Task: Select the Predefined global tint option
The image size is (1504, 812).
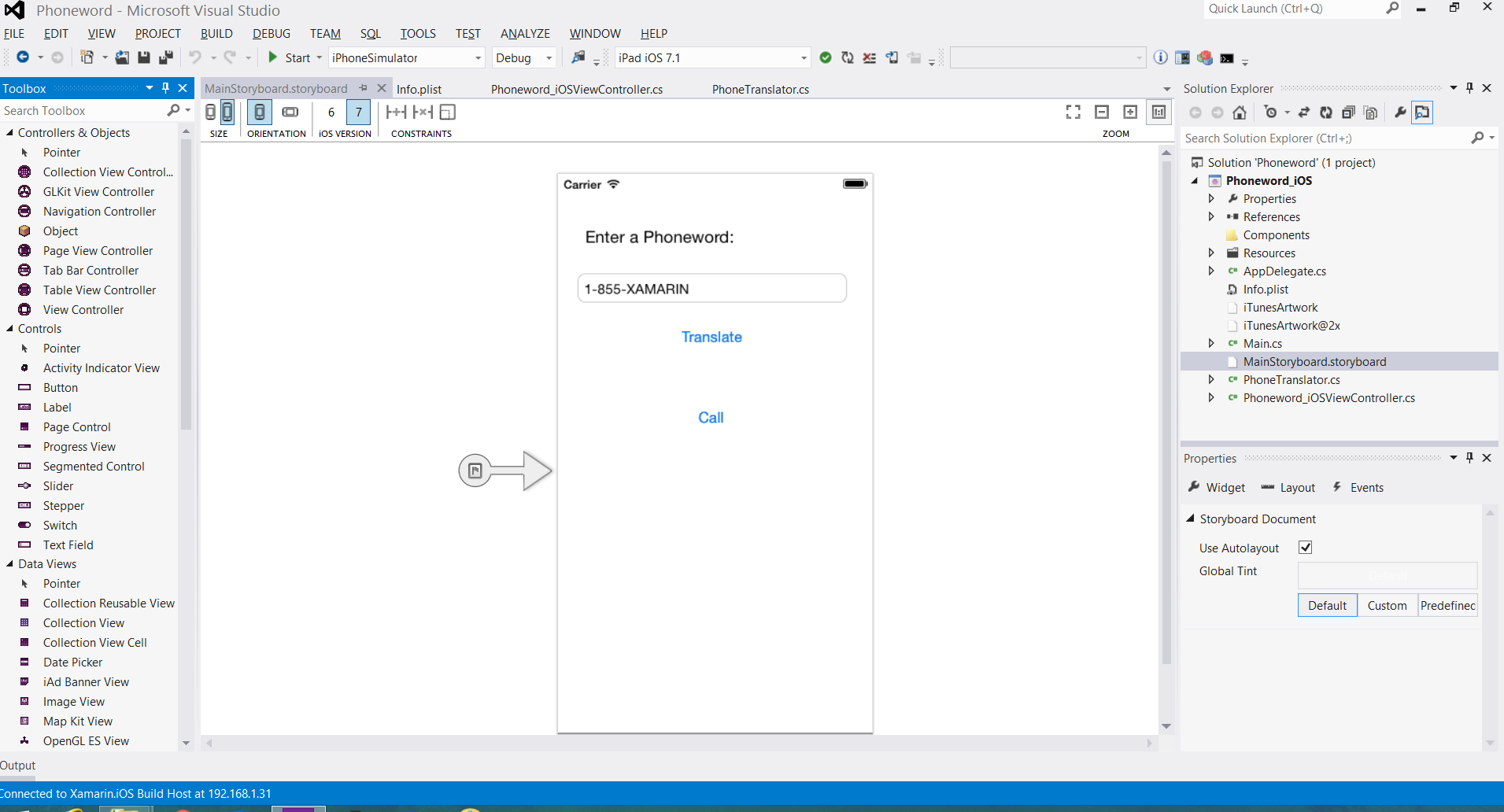Action: tap(1447, 605)
